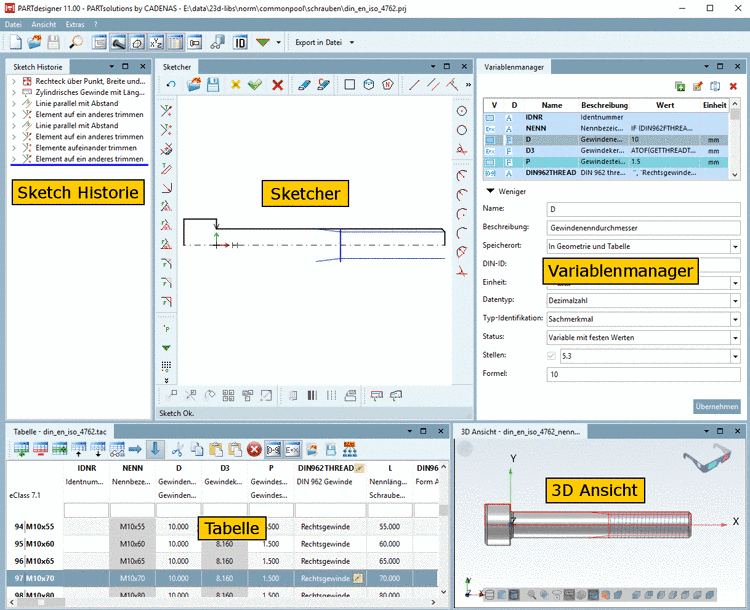Click the eraser icon in Sketcher toolbar
Viewport: 750px width, 610px height.
(304, 85)
